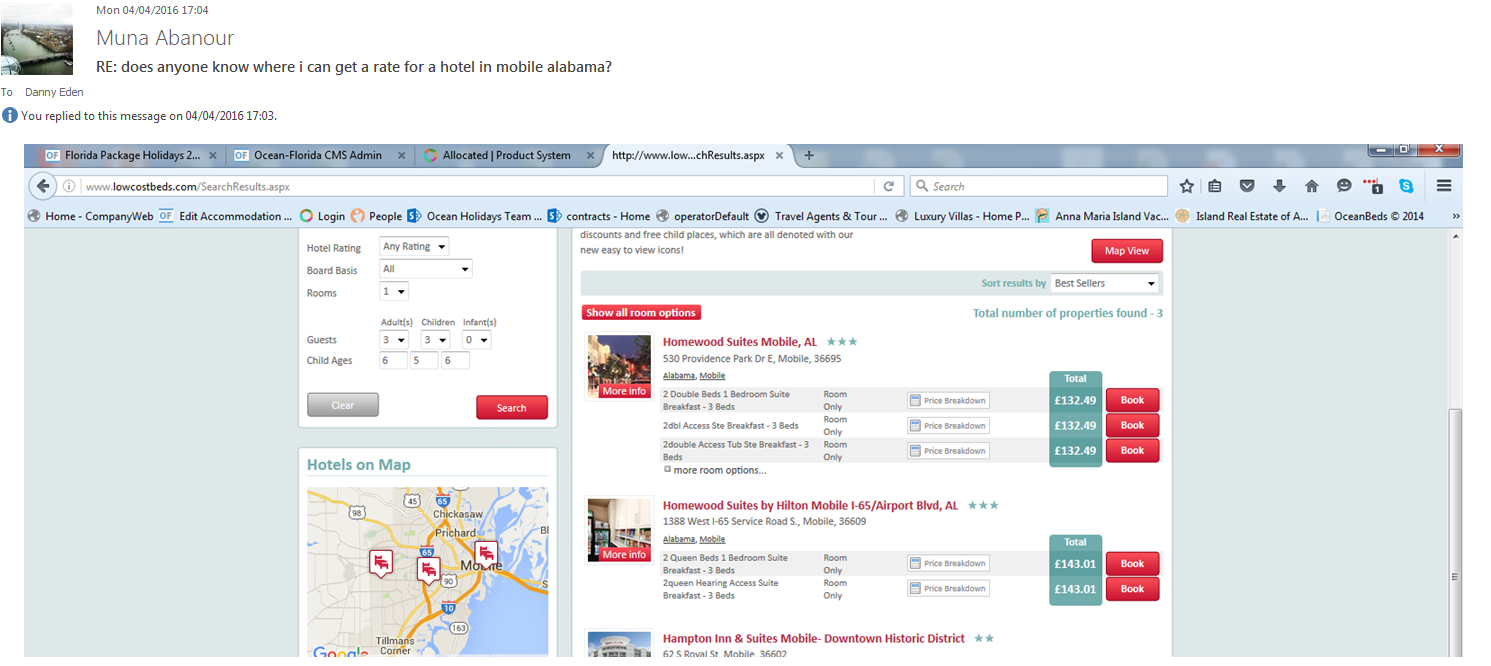This screenshot has width=1491, height=666.
Task: Click the red Search button
Action: tap(512, 407)
